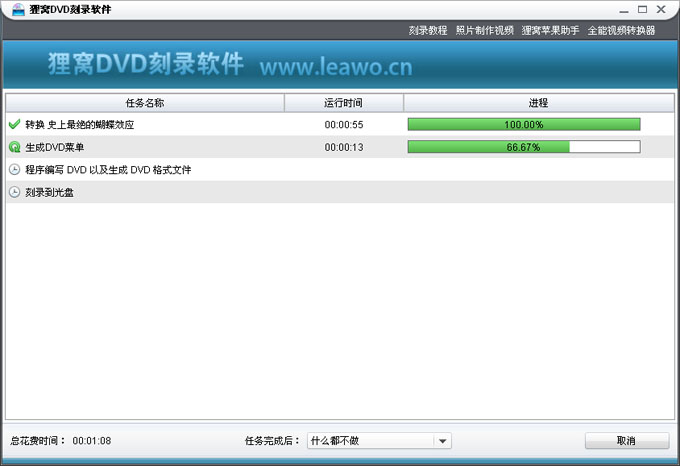Click the 运行时间 column header
This screenshot has width=680, height=466.
(343, 103)
